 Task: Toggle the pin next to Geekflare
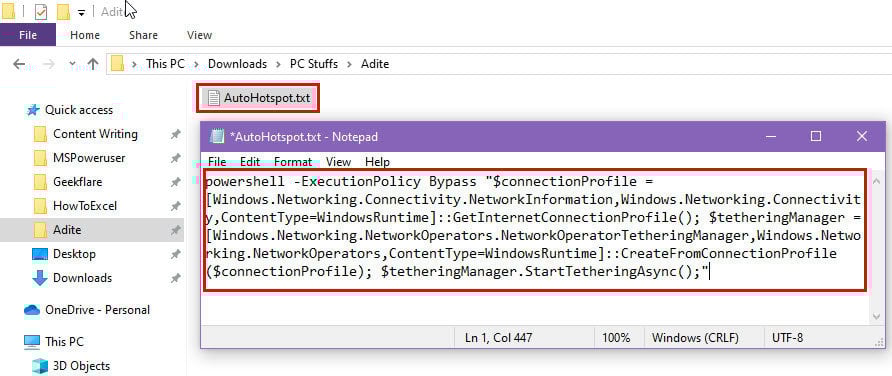click(176, 183)
